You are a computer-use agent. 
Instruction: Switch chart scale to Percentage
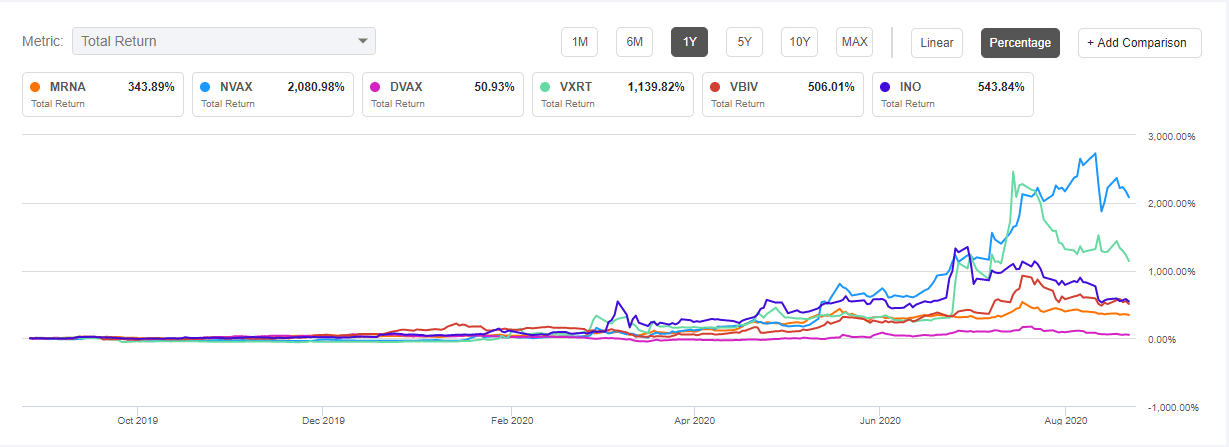(1020, 42)
